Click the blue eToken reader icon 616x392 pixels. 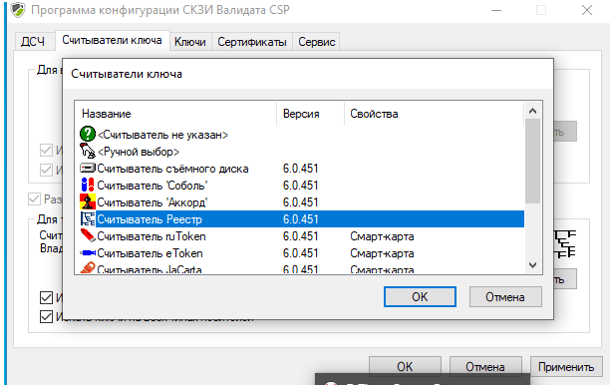[88, 253]
